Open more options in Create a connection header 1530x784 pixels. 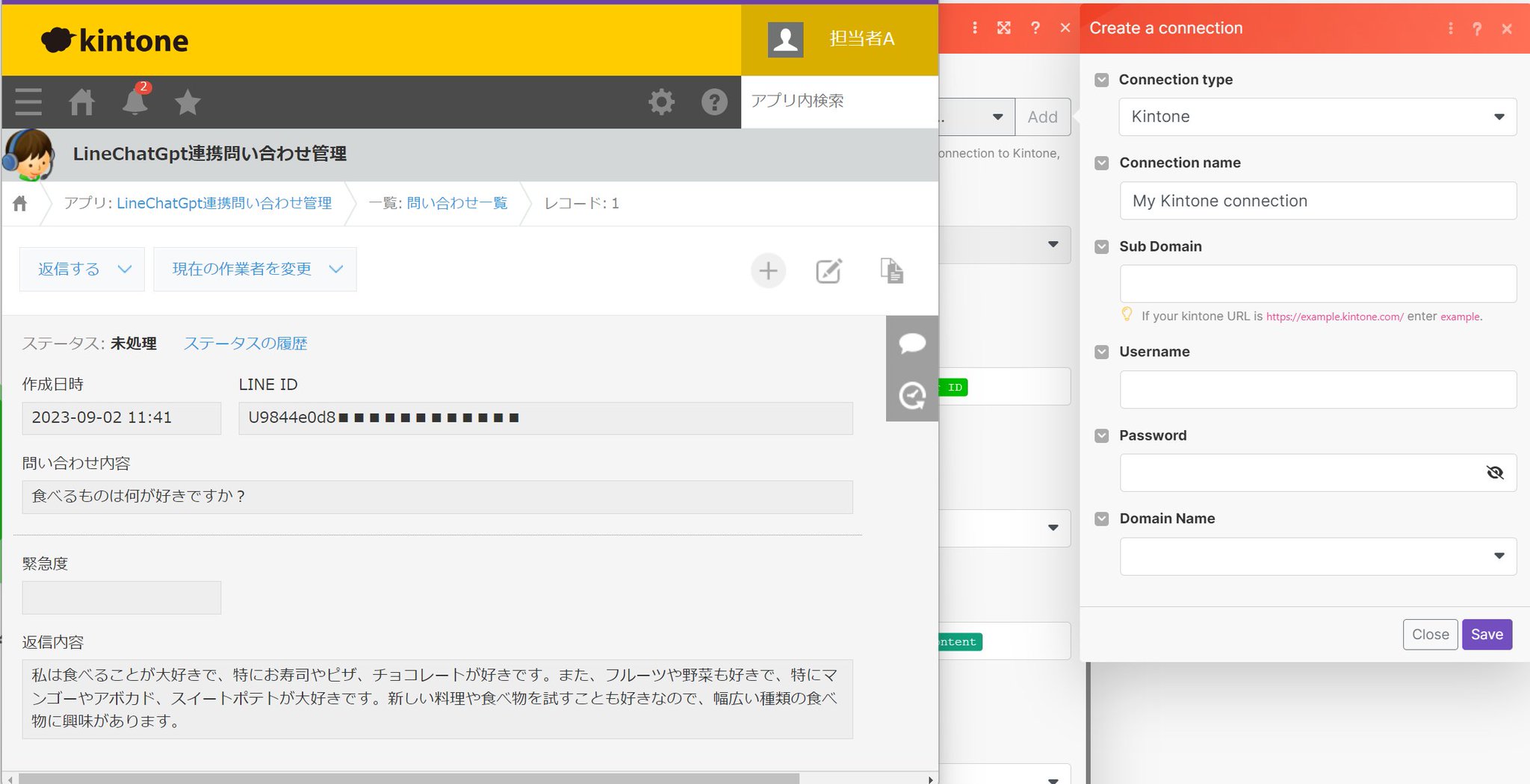pos(1450,28)
